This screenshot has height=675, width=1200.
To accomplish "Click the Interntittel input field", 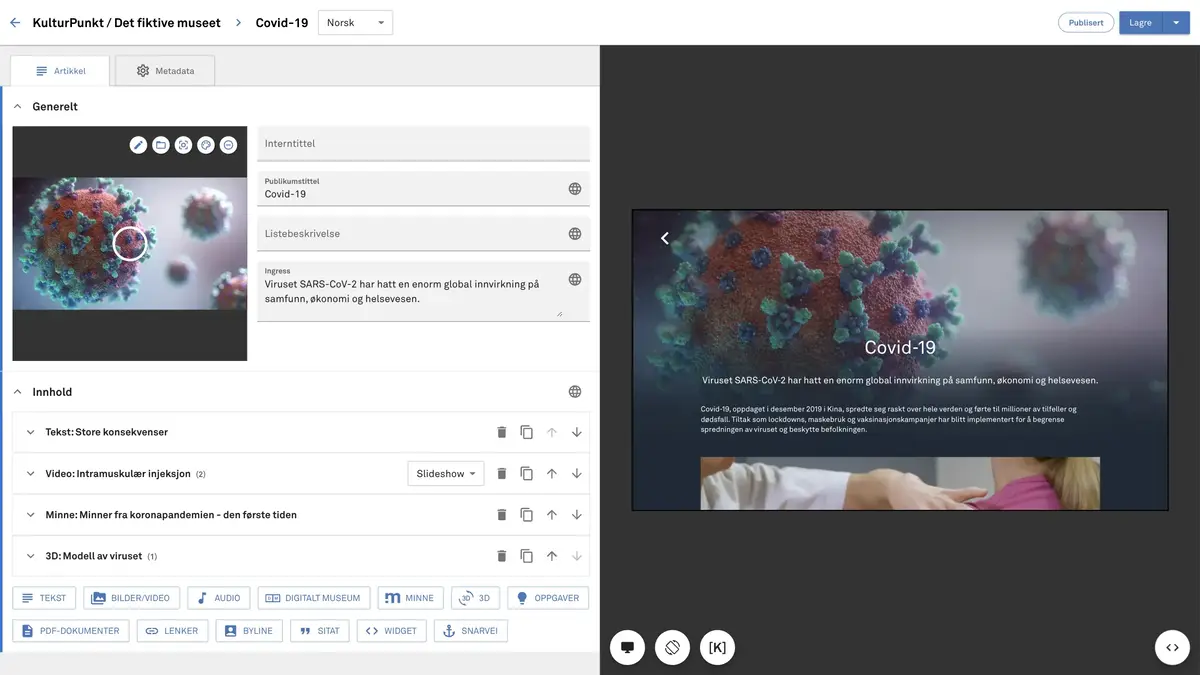I will coord(423,144).
